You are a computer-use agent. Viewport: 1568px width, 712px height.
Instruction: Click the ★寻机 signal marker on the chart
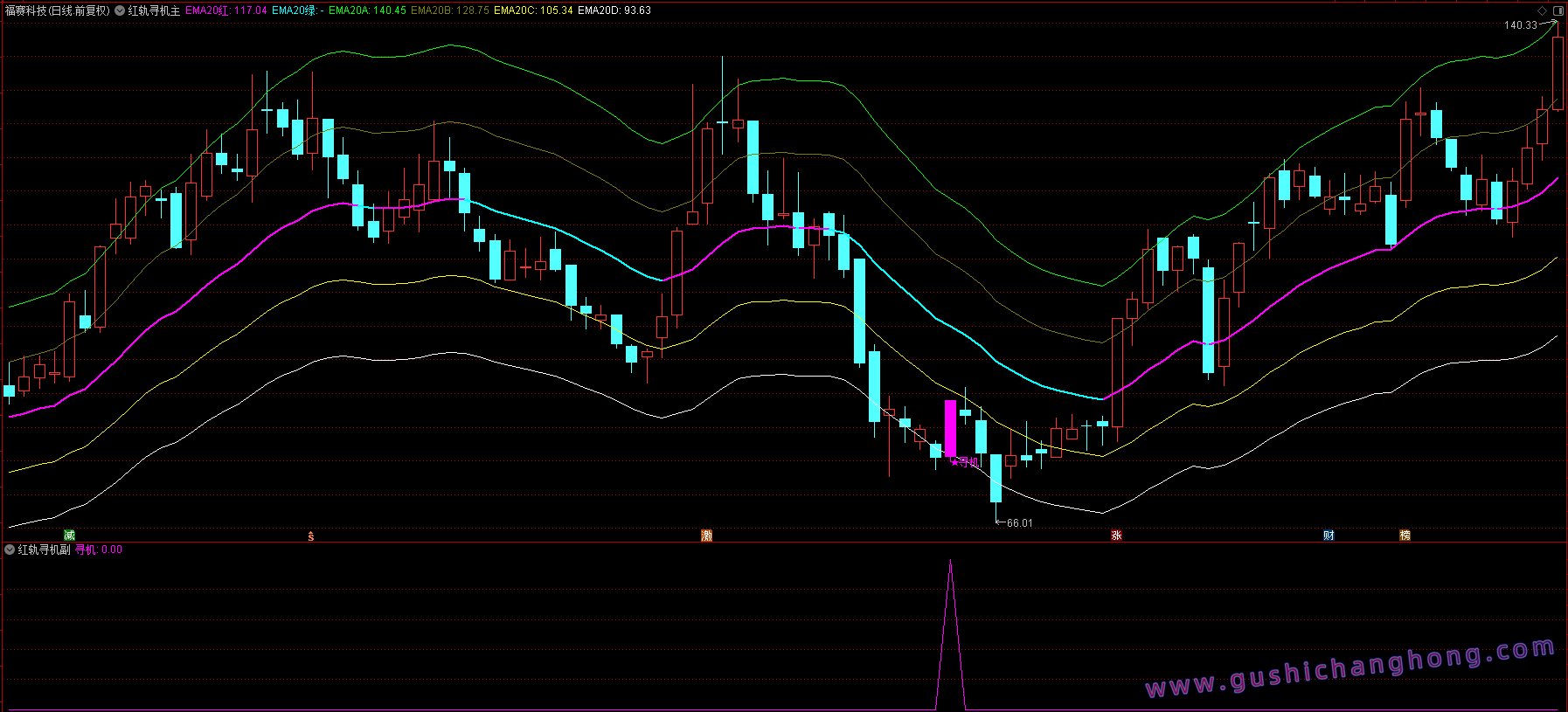pyautogui.click(x=965, y=462)
